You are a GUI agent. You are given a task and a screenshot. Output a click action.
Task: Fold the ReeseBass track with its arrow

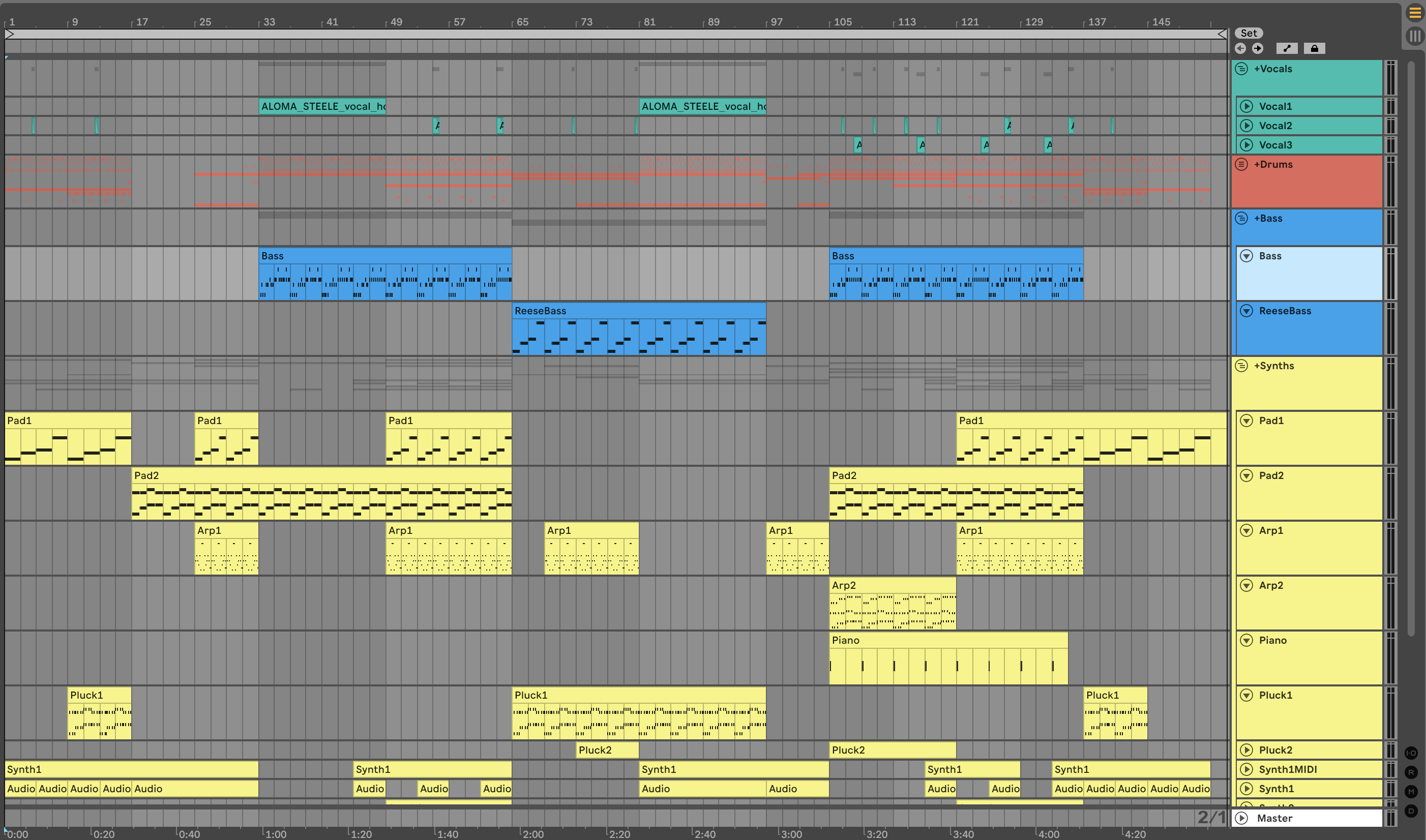pos(1246,310)
